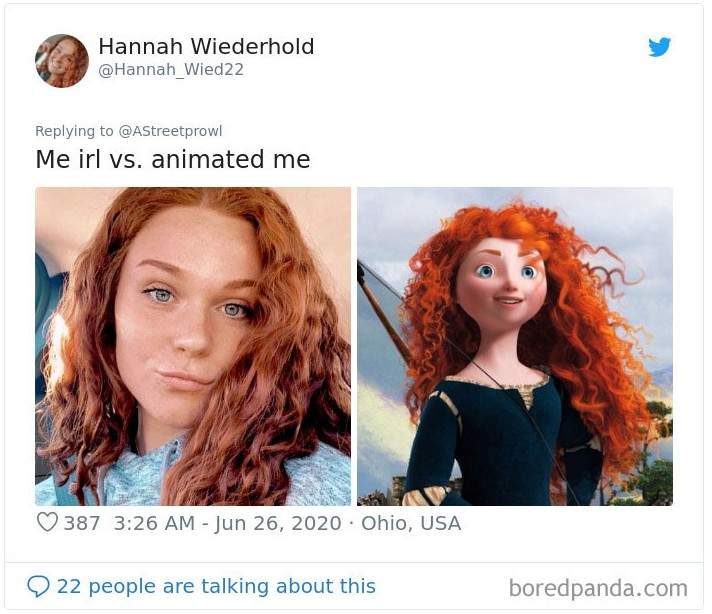Click the 387 likes count
The height and width of the screenshot is (614, 712).
82,523
